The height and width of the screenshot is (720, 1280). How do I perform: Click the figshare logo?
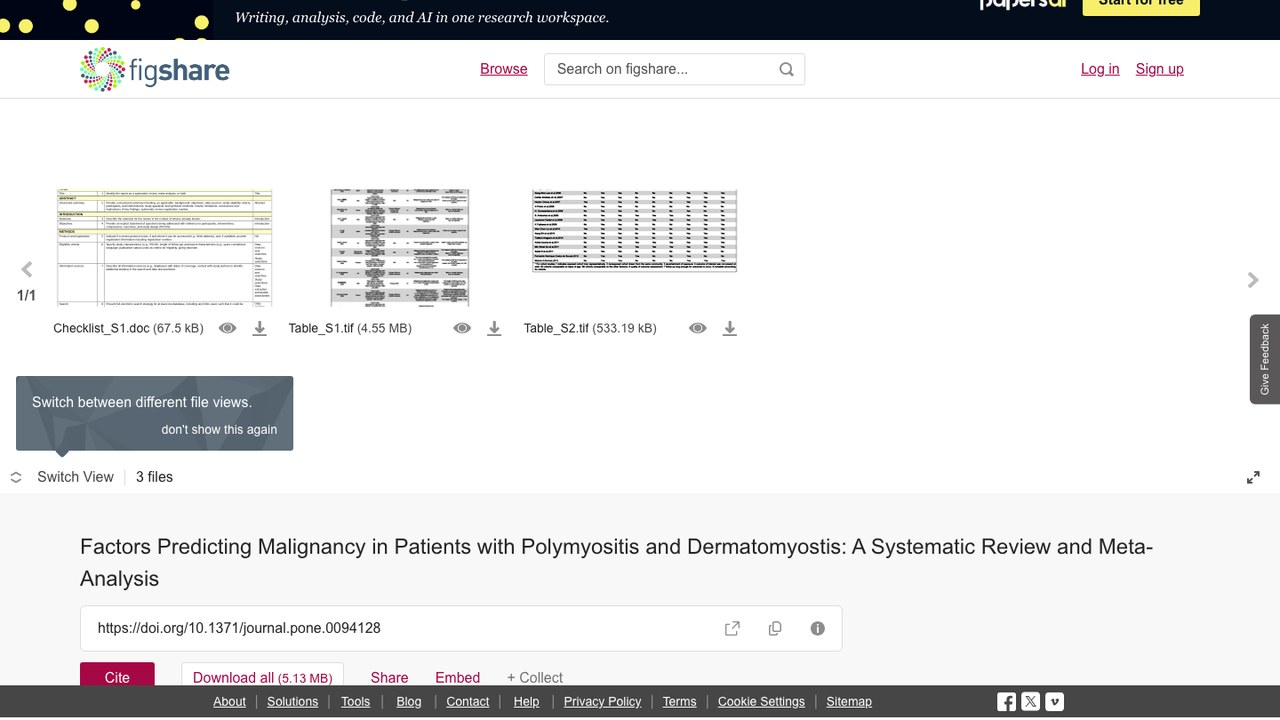click(155, 69)
